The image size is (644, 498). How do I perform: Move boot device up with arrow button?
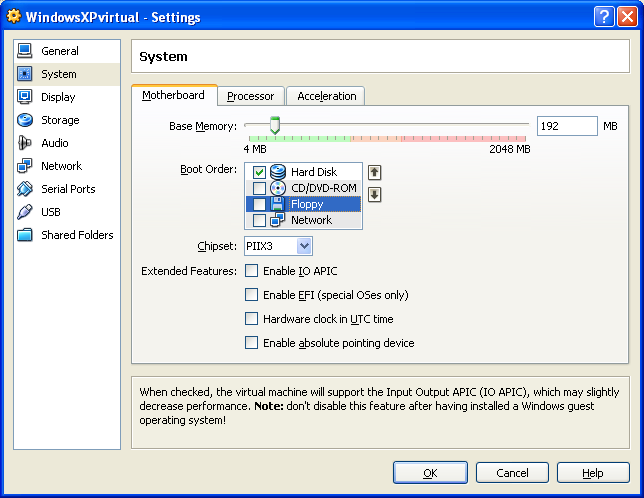(374, 172)
